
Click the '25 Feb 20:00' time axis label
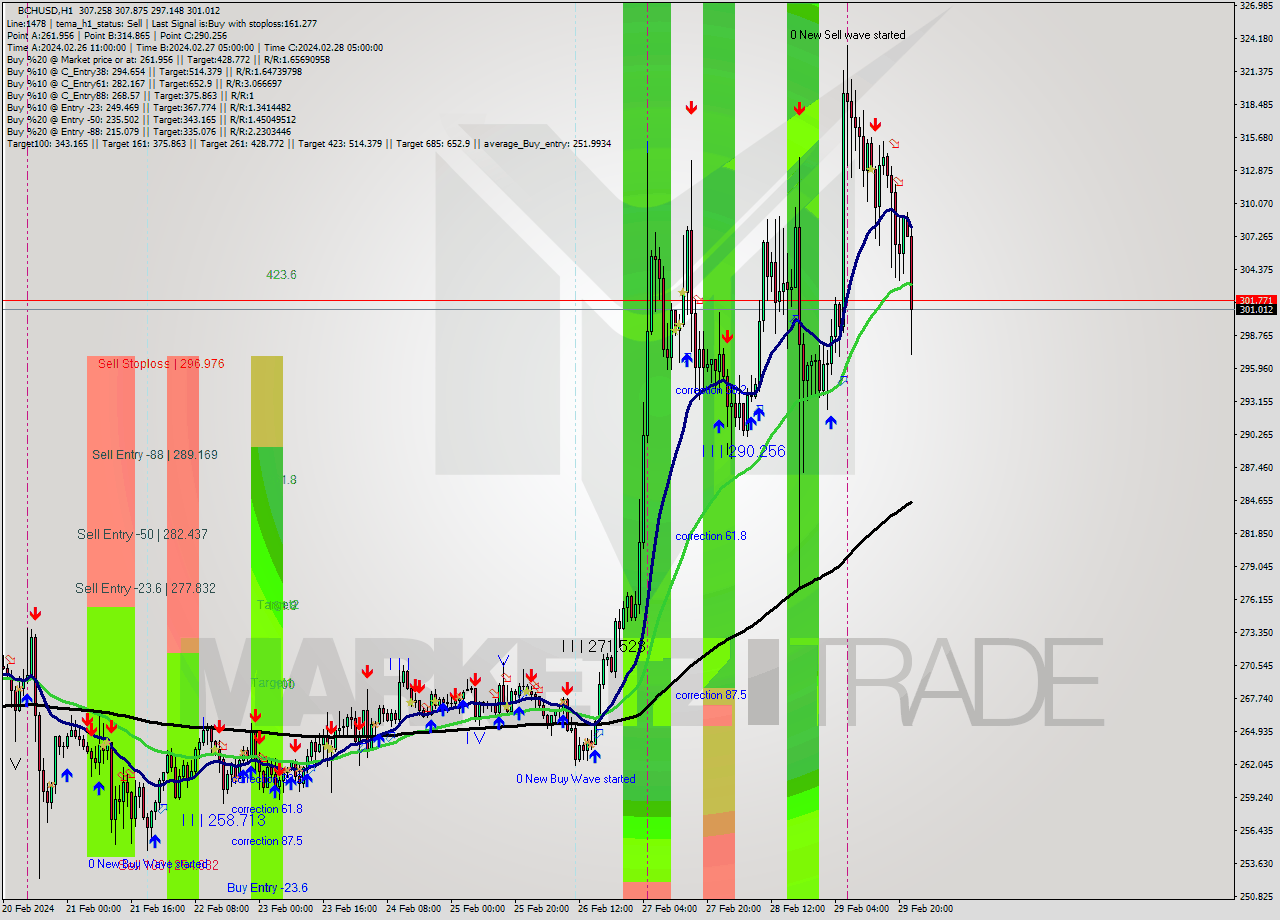point(541,909)
